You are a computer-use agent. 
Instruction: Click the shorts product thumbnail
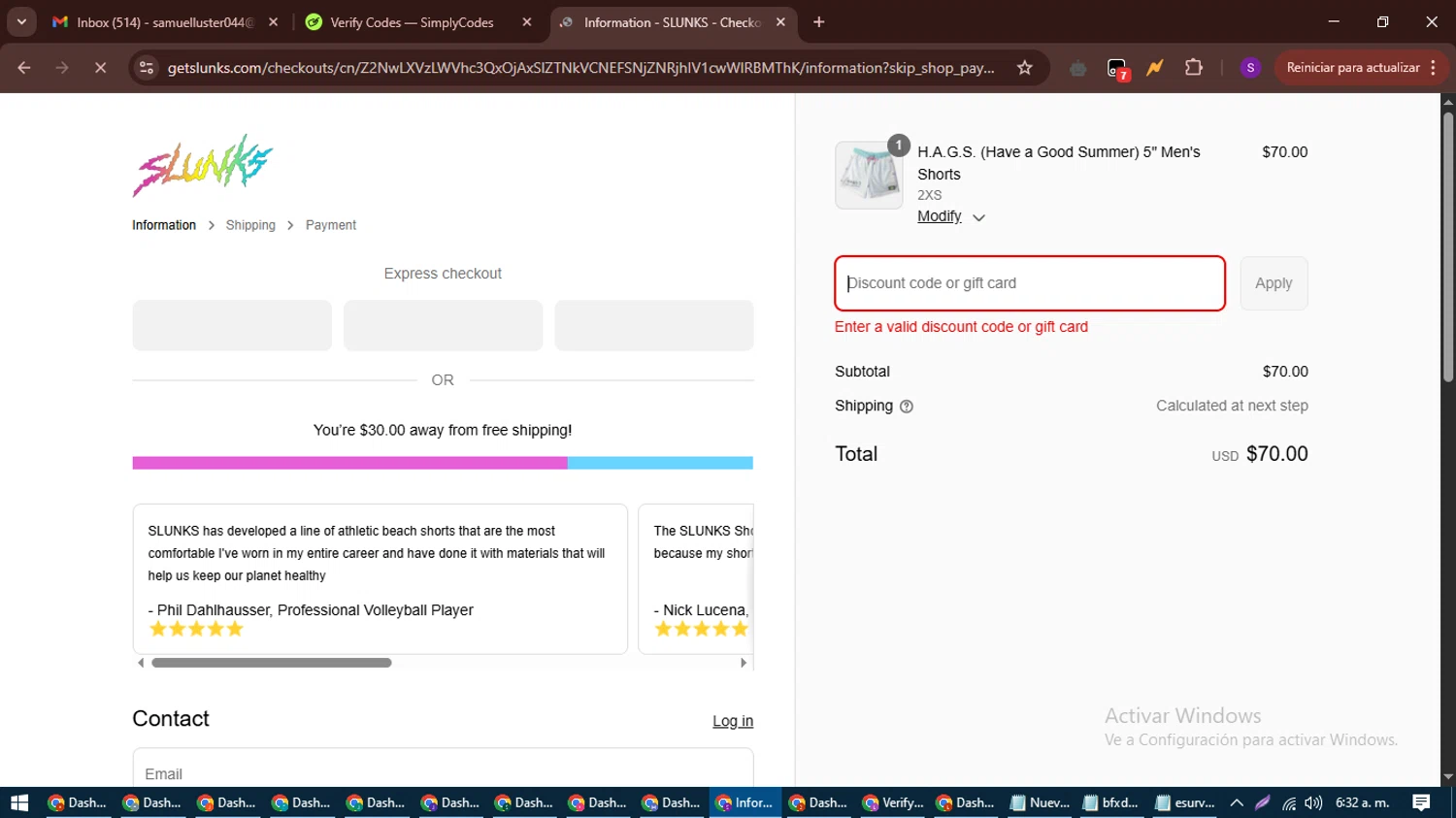[x=869, y=175]
